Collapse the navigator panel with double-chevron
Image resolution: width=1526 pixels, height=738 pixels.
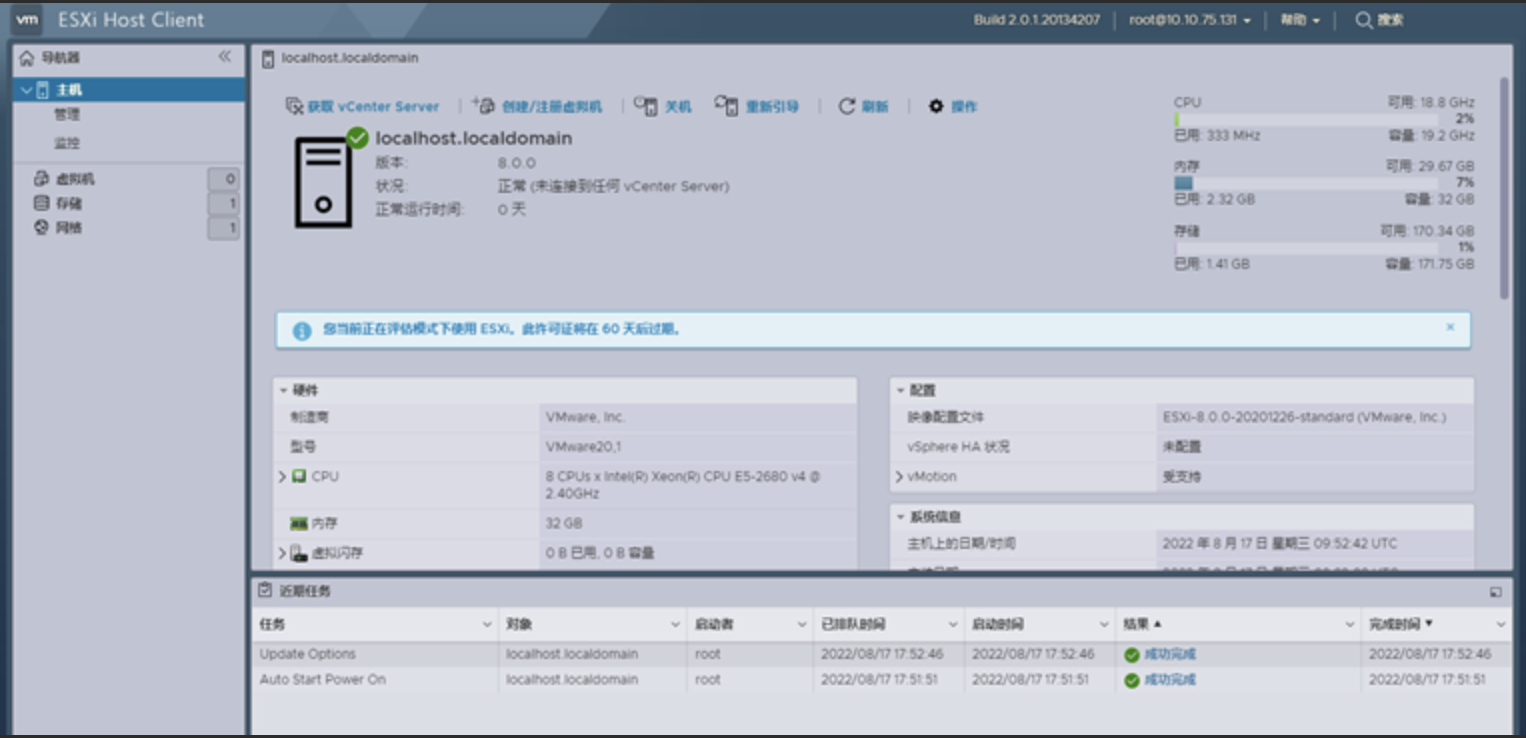tap(224, 57)
